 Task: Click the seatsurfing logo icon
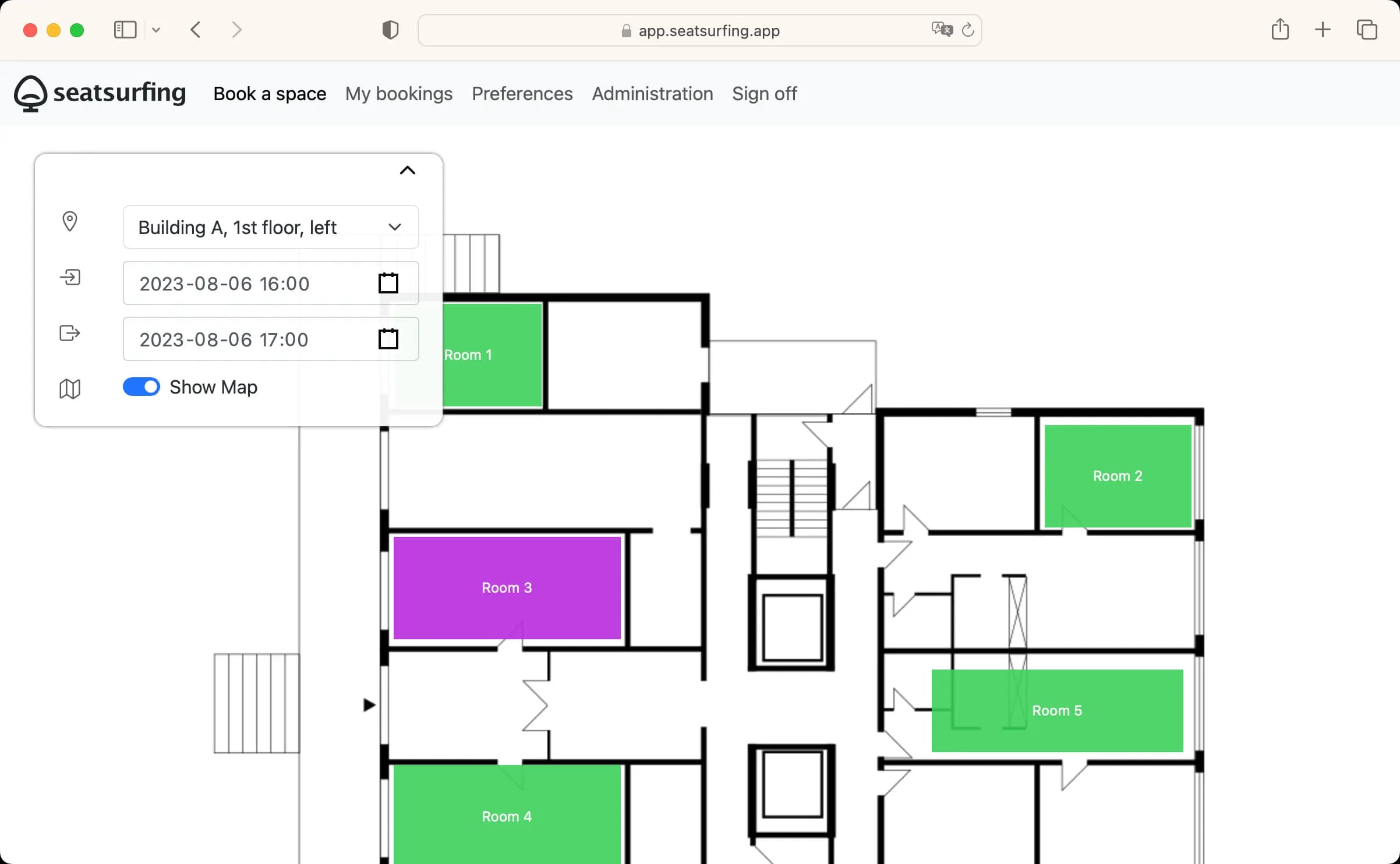[x=30, y=94]
